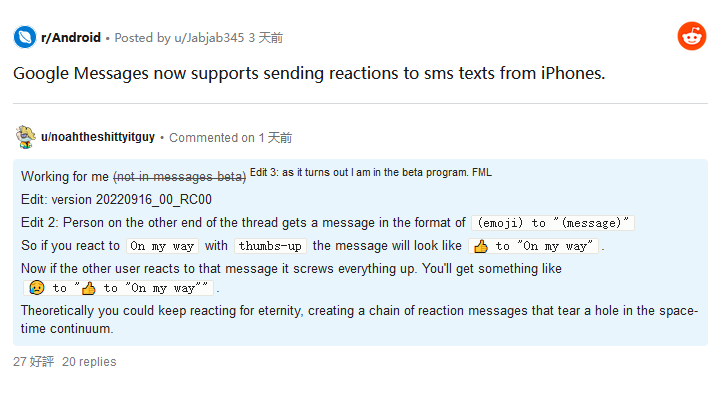This screenshot has height=417, width=720.
Task: Select the 'On my way' code snippet
Action: tap(162, 246)
